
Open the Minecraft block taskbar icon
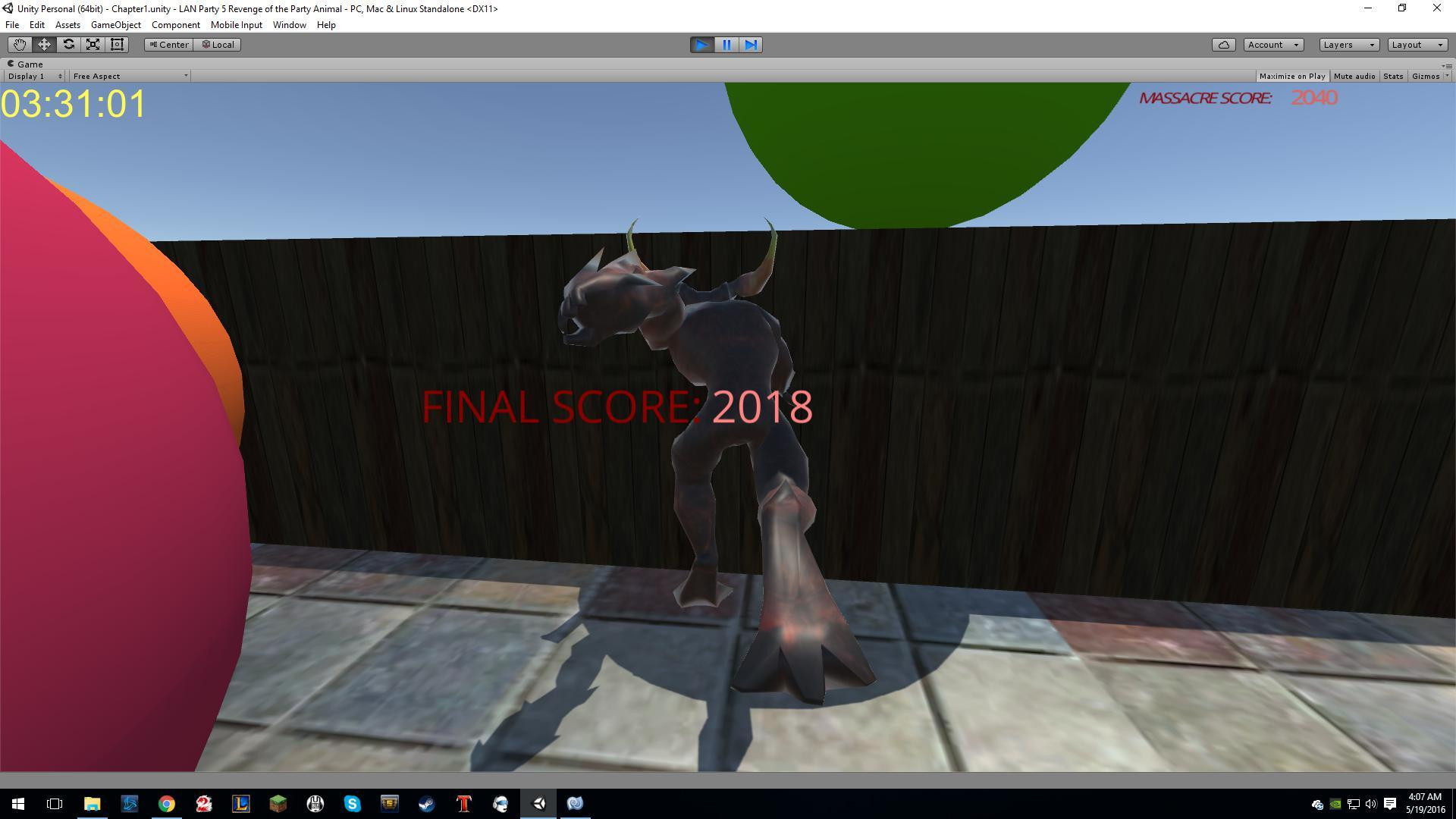point(278,804)
